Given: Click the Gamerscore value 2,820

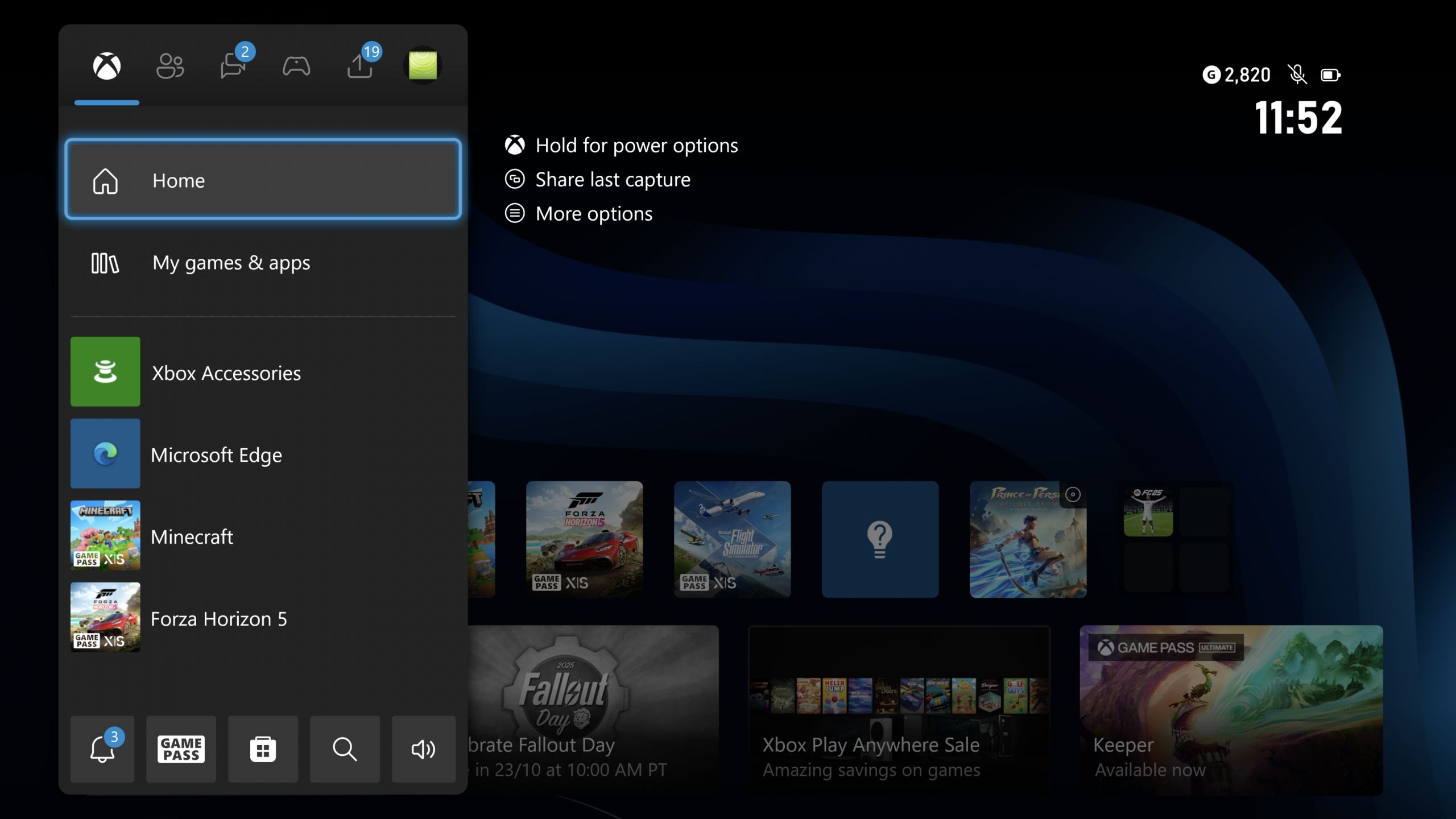Looking at the screenshot, I should [x=1247, y=75].
